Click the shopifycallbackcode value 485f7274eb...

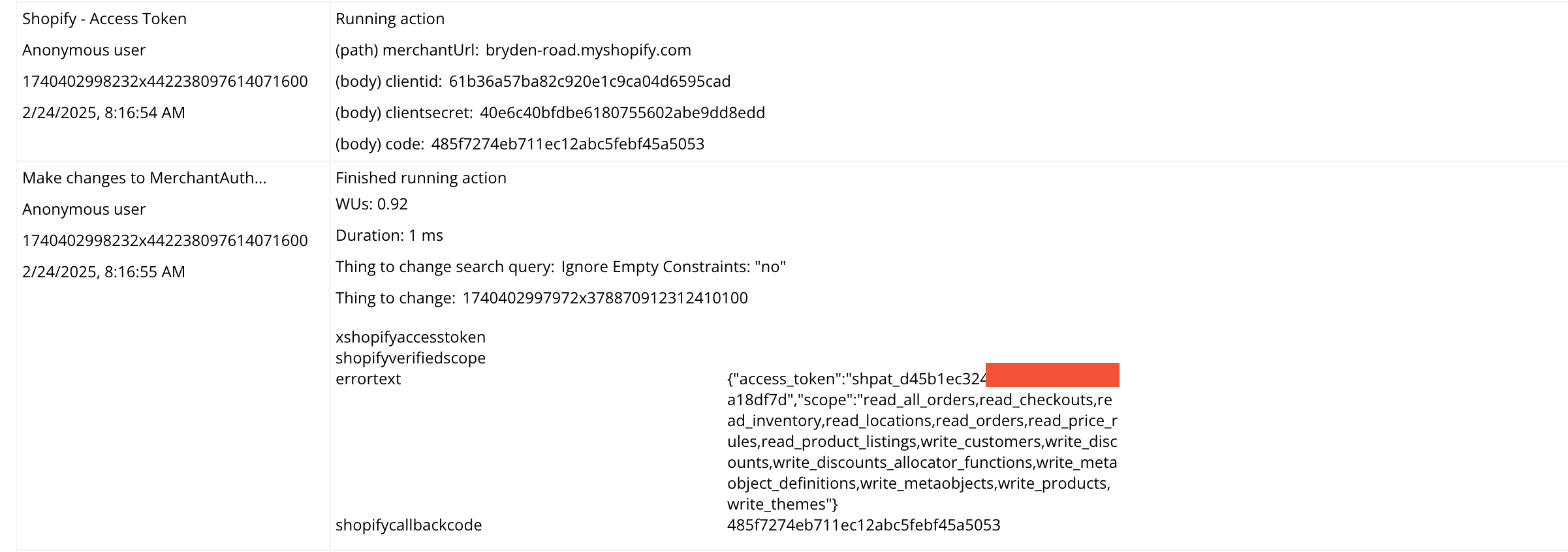point(863,525)
